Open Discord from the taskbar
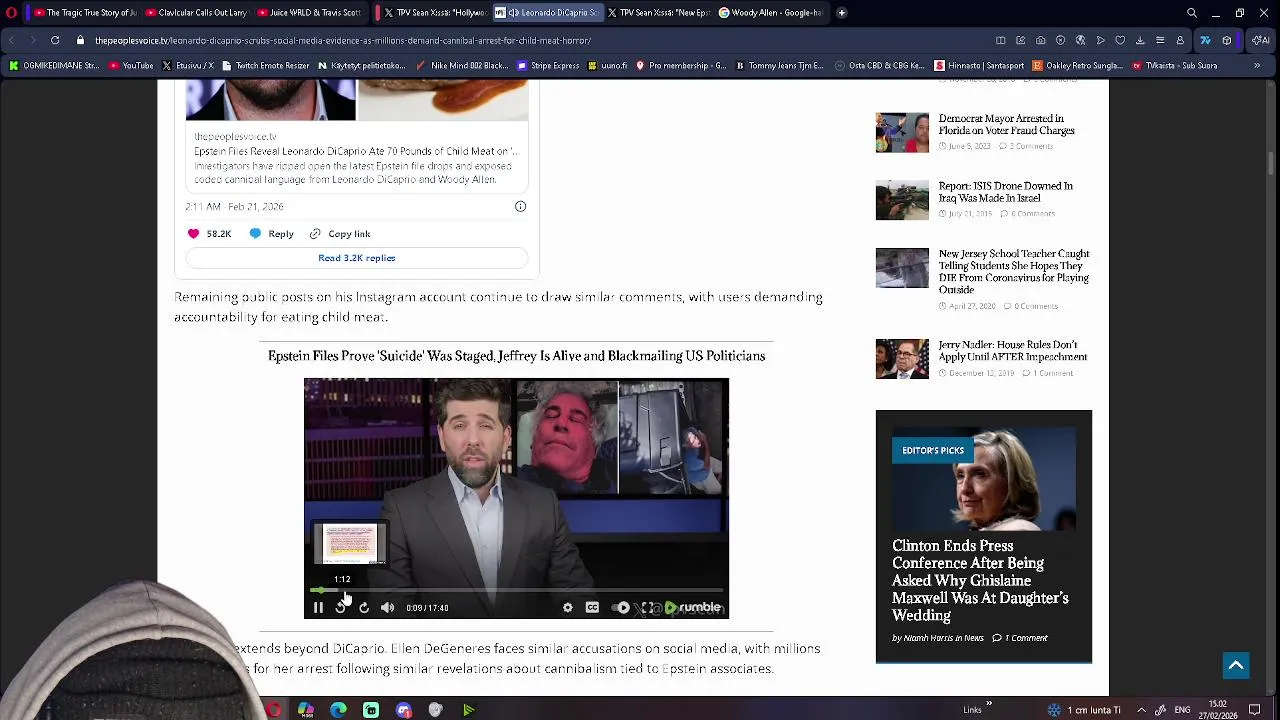Image resolution: width=1280 pixels, height=720 pixels. [403, 710]
